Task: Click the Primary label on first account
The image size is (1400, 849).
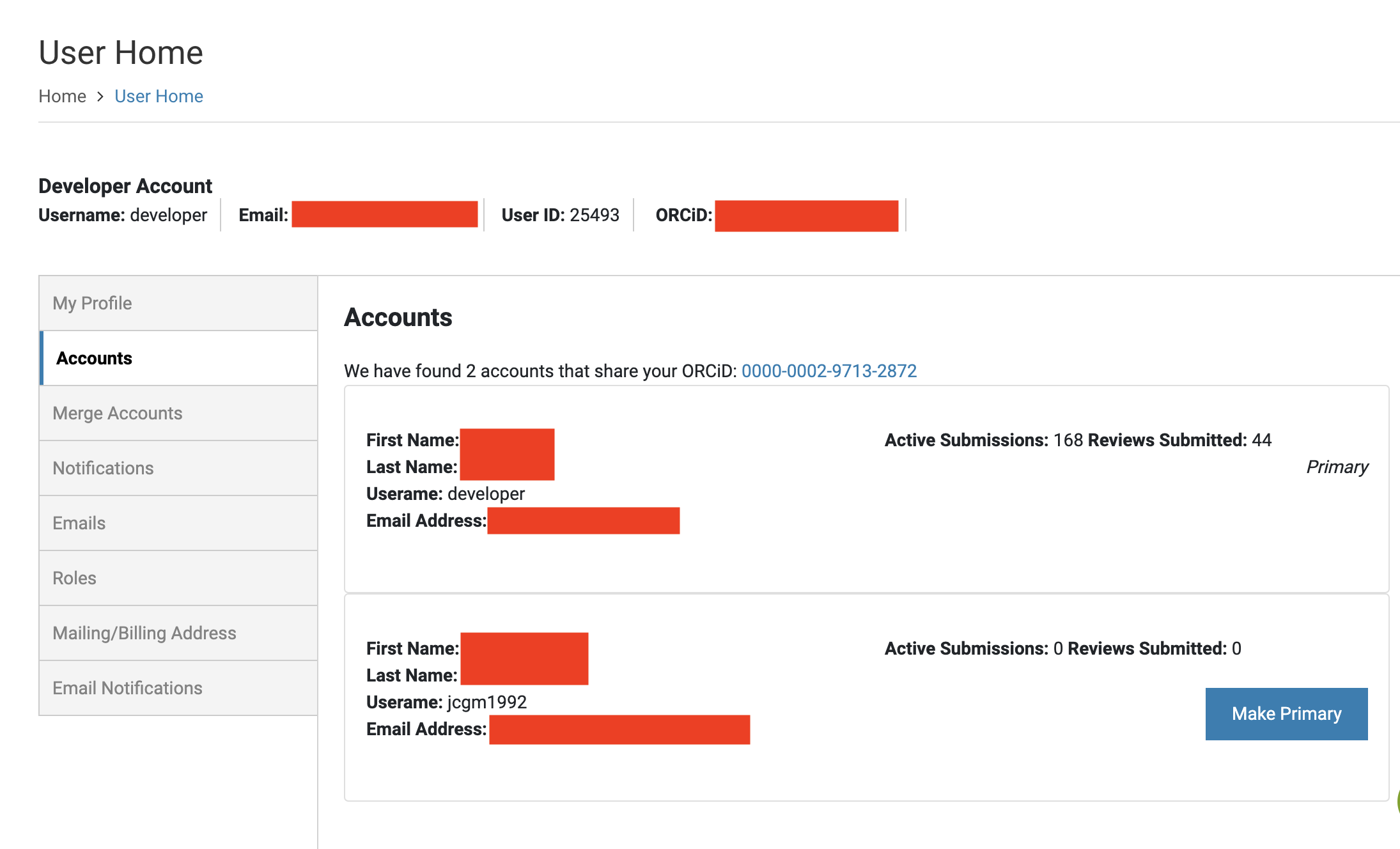Action: click(x=1337, y=467)
